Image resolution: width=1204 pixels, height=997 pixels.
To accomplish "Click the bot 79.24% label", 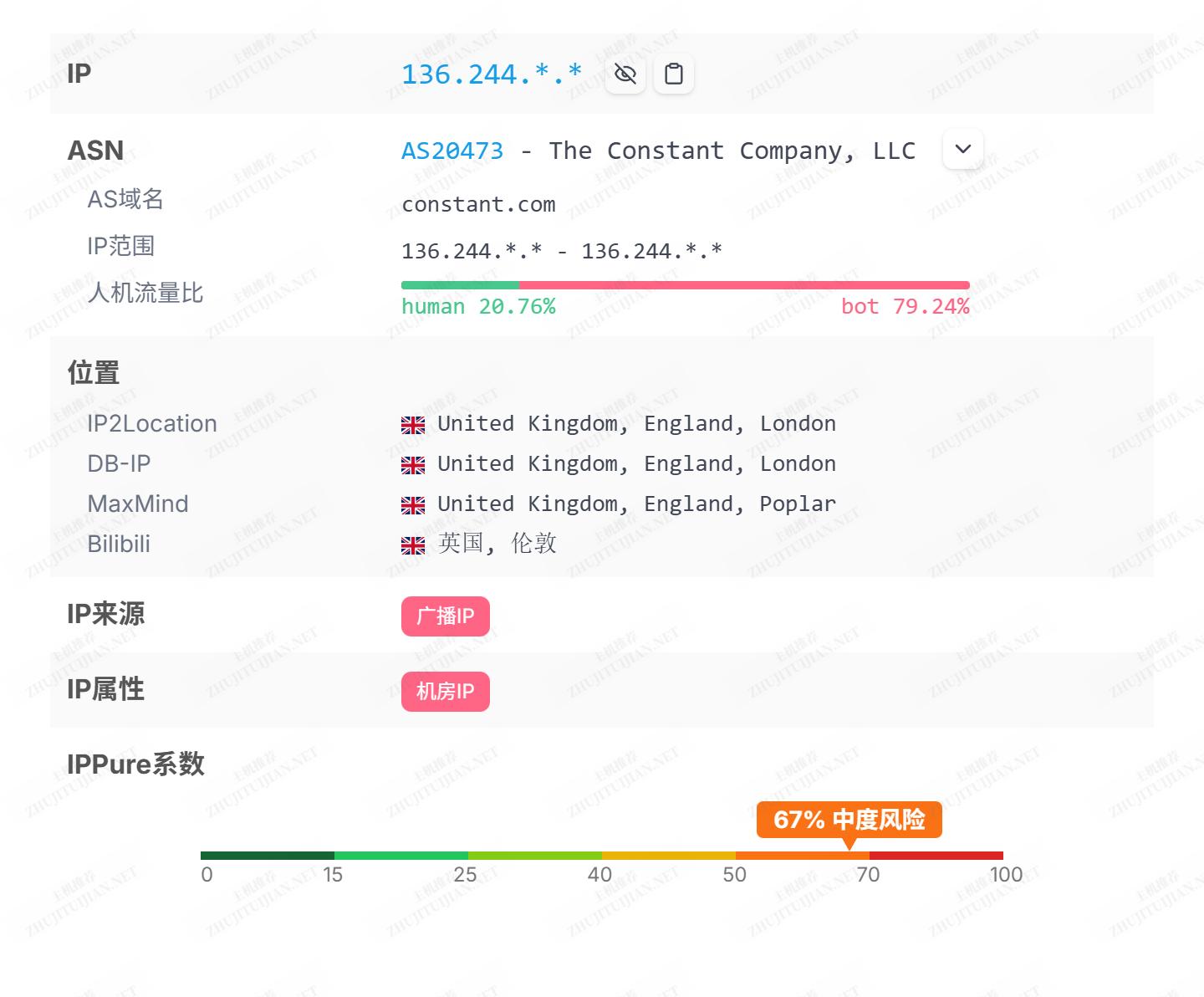I will coord(905,307).
